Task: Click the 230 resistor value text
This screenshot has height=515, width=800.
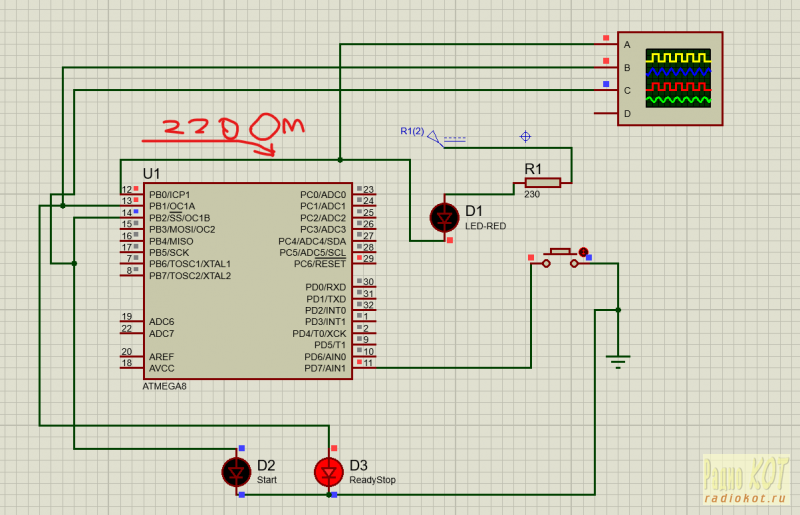Action: tap(532, 195)
